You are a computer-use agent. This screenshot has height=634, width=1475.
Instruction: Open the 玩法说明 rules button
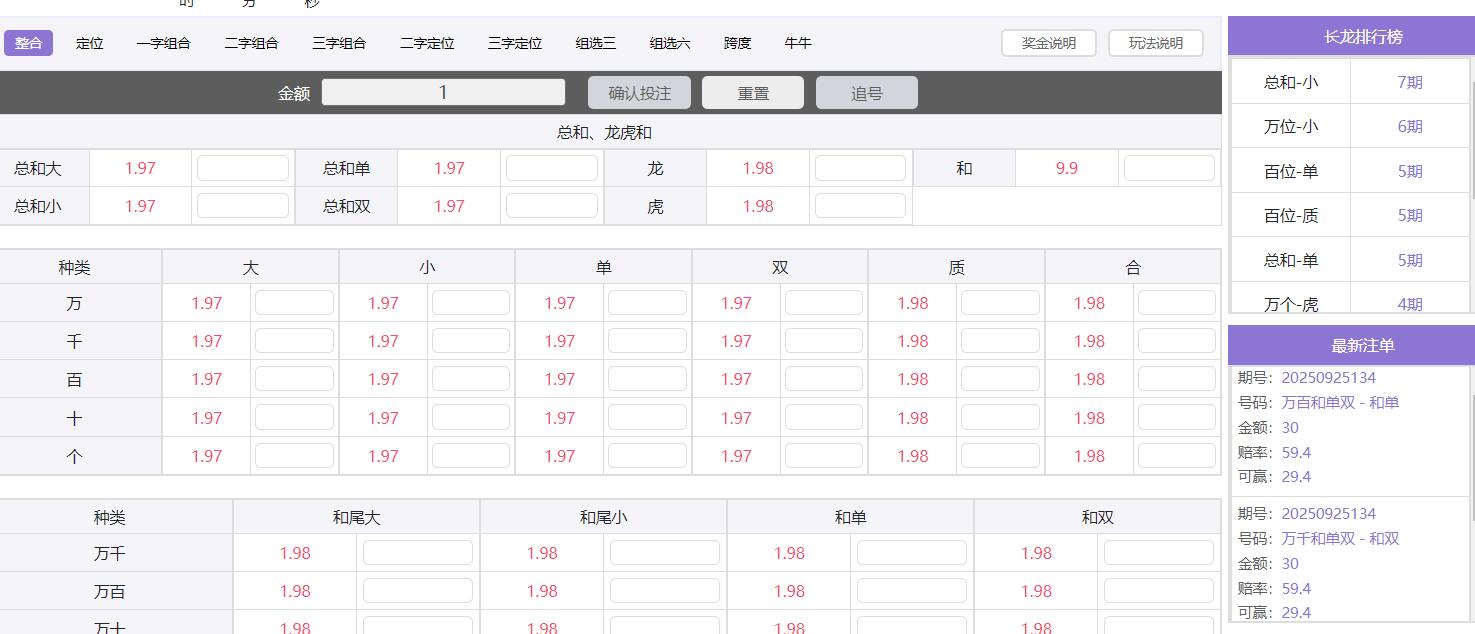(1156, 43)
